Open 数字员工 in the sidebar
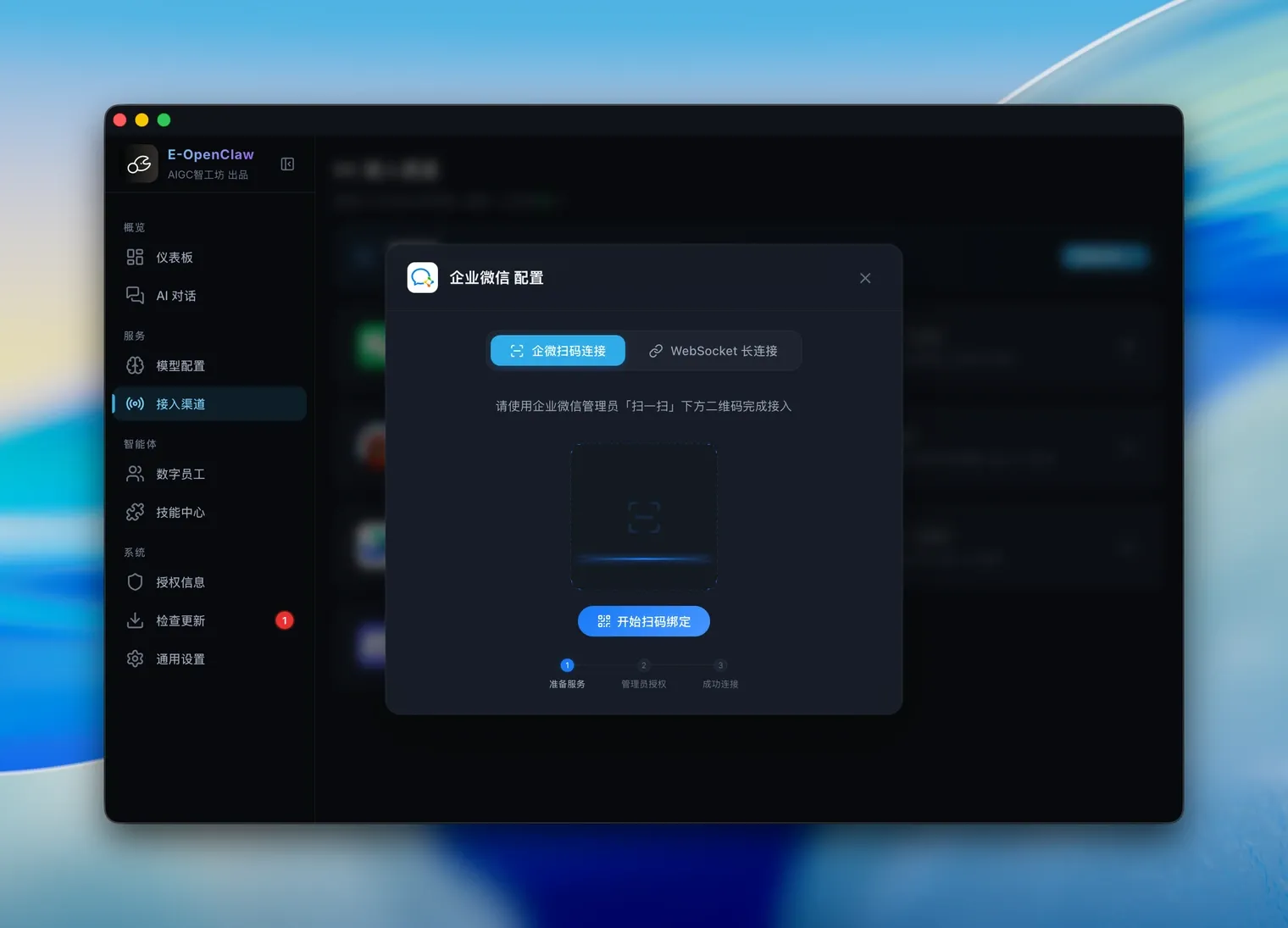 coord(209,475)
